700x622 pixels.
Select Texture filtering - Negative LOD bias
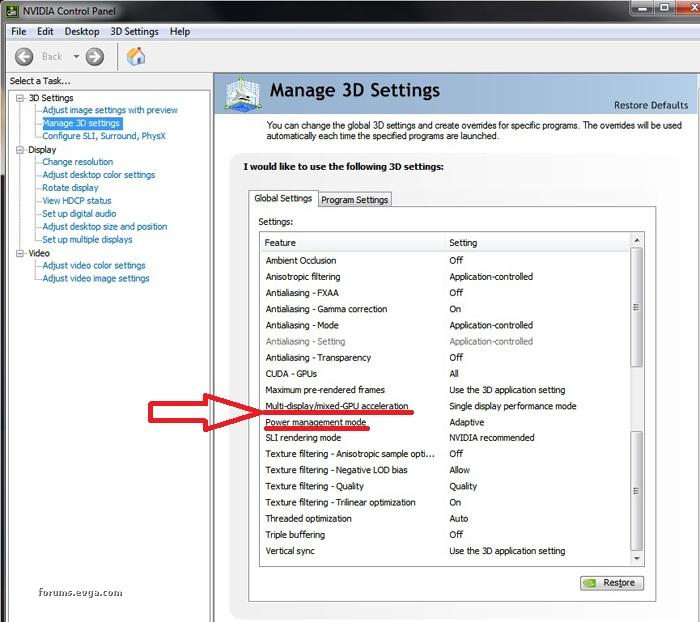[x=445, y=470]
